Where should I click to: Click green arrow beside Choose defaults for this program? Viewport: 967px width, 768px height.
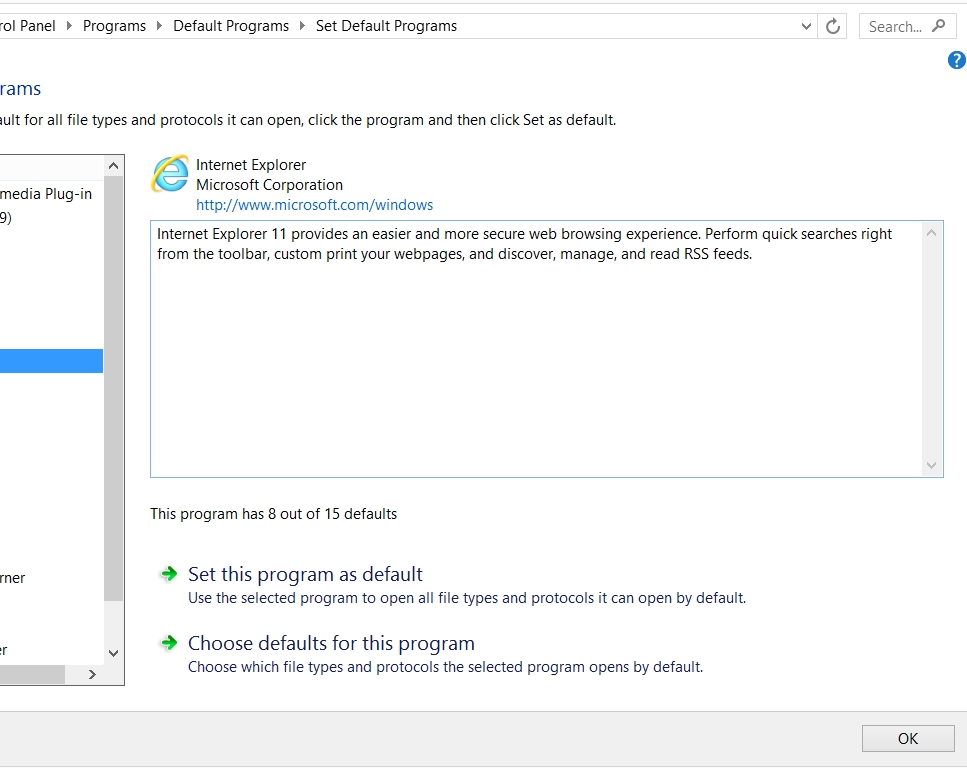click(x=168, y=643)
